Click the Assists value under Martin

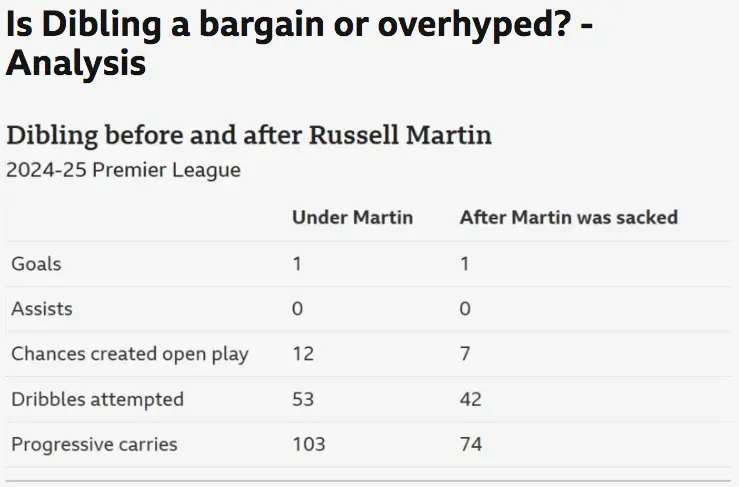pyautogui.click(x=298, y=309)
